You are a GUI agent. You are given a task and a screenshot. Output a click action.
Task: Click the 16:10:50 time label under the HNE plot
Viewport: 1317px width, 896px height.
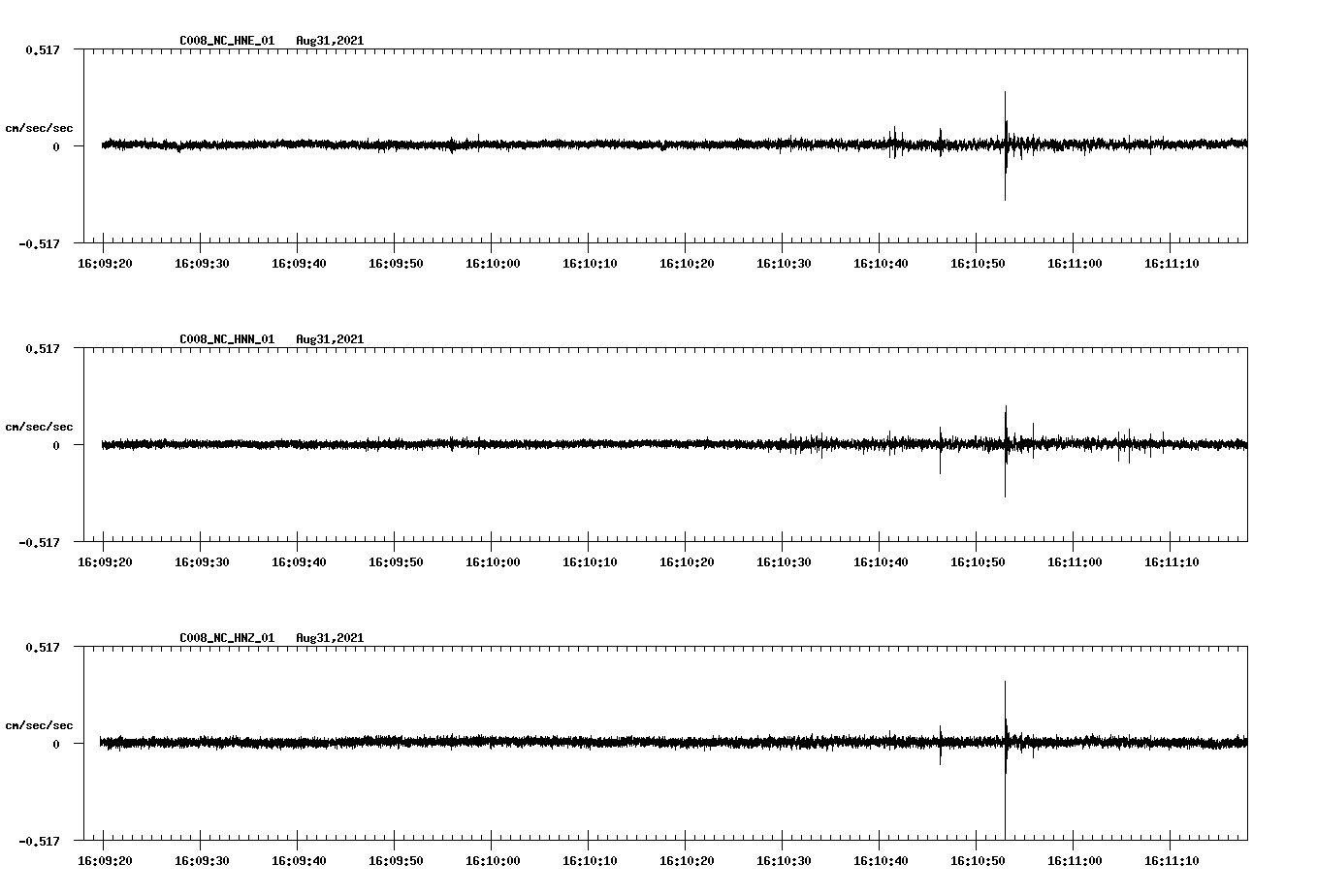point(978,264)
